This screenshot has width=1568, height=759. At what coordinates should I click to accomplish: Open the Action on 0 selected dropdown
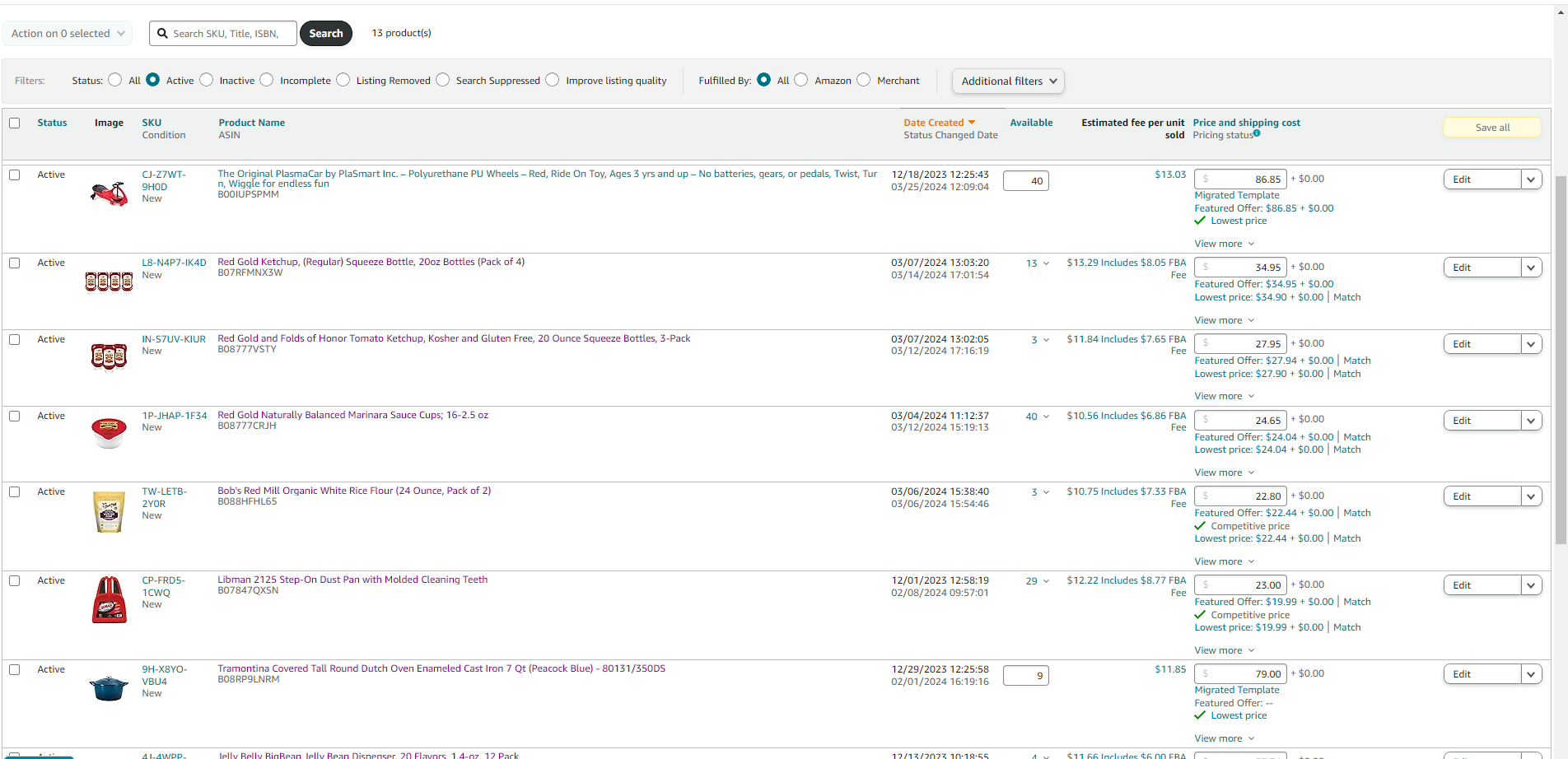[x=68, y=33]
